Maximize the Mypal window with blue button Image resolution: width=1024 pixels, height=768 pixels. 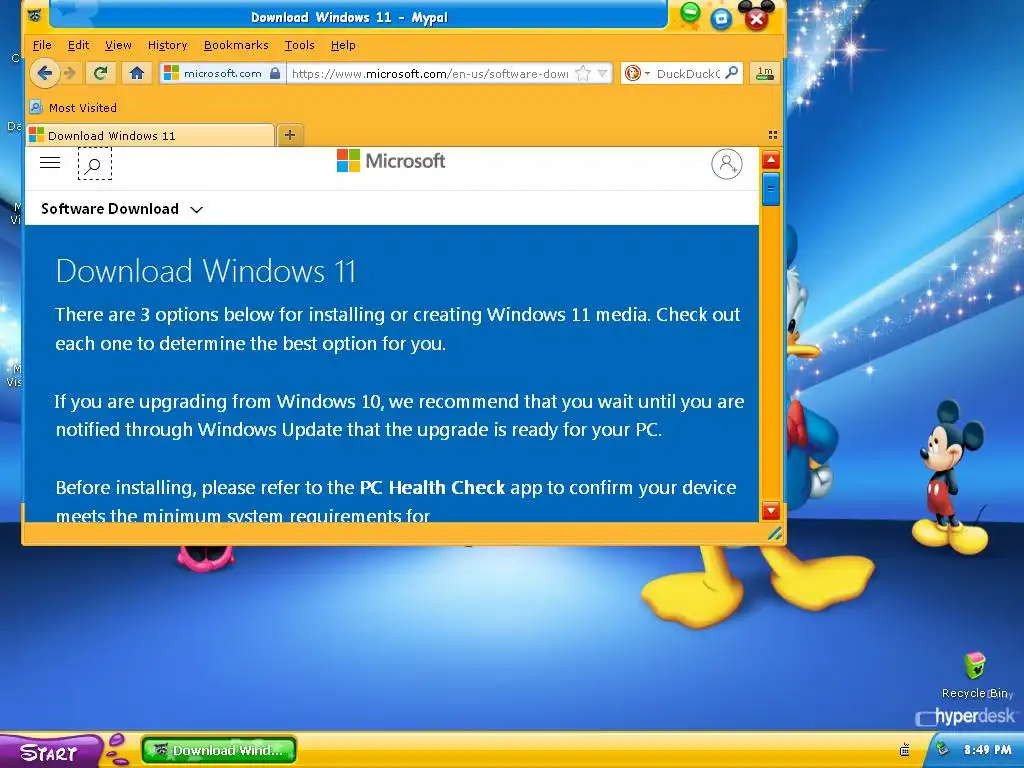(721, 18)
